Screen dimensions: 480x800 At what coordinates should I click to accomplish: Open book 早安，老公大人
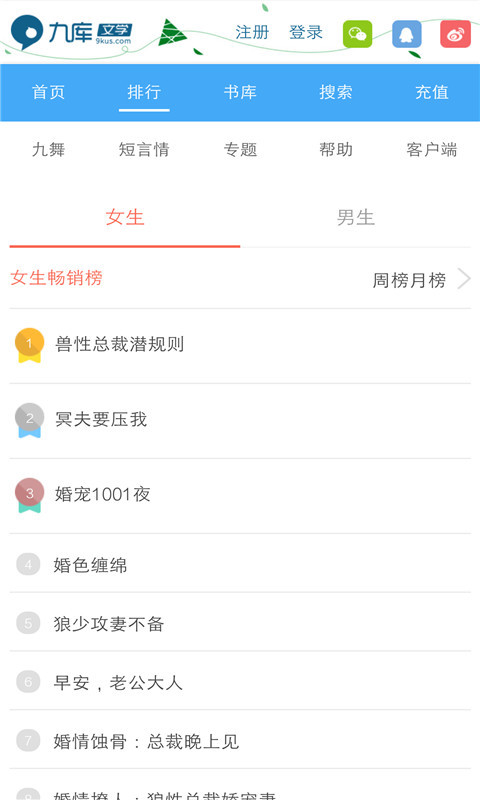tap(240, 683)
